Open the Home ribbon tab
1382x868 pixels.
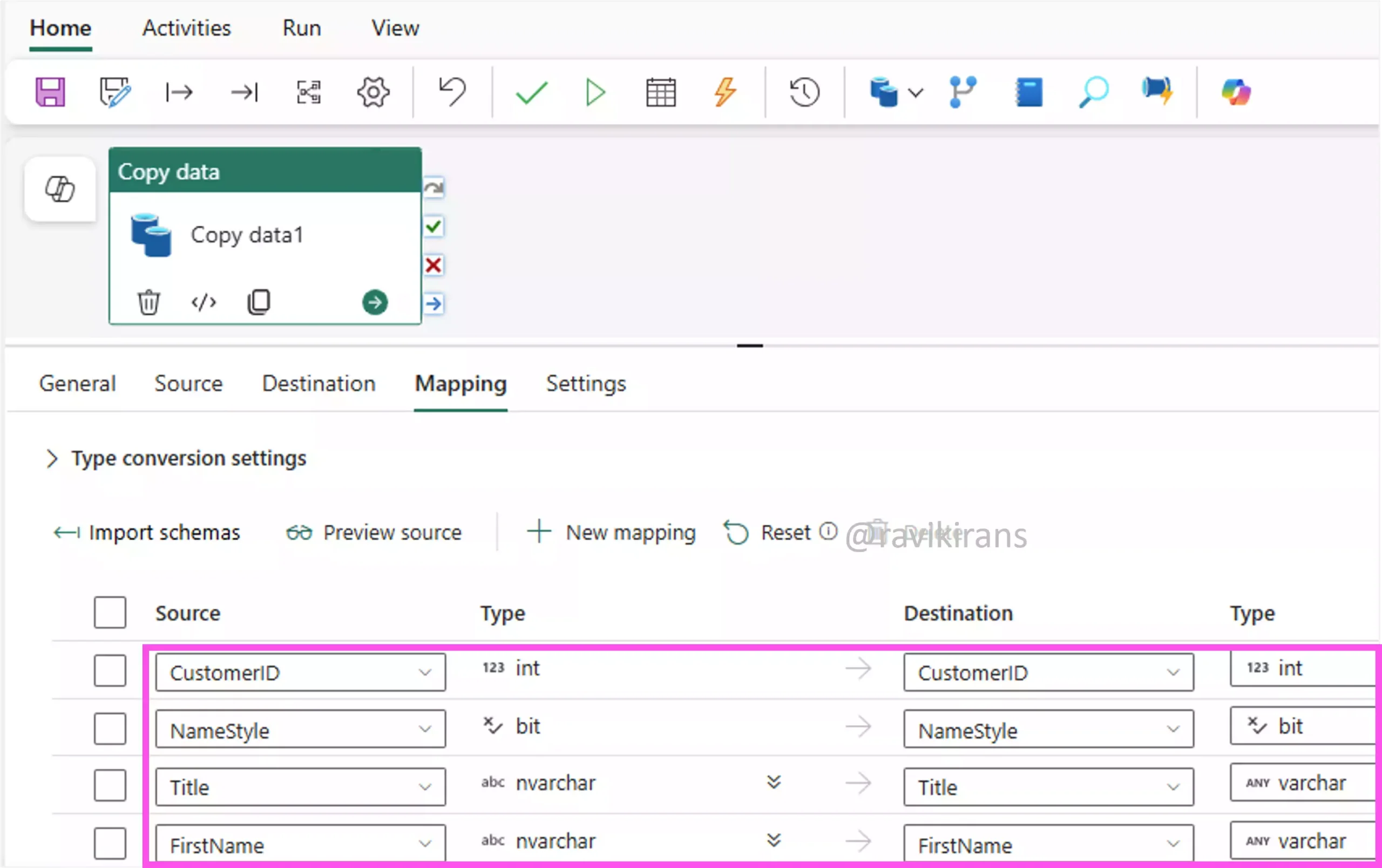point(60,28)
